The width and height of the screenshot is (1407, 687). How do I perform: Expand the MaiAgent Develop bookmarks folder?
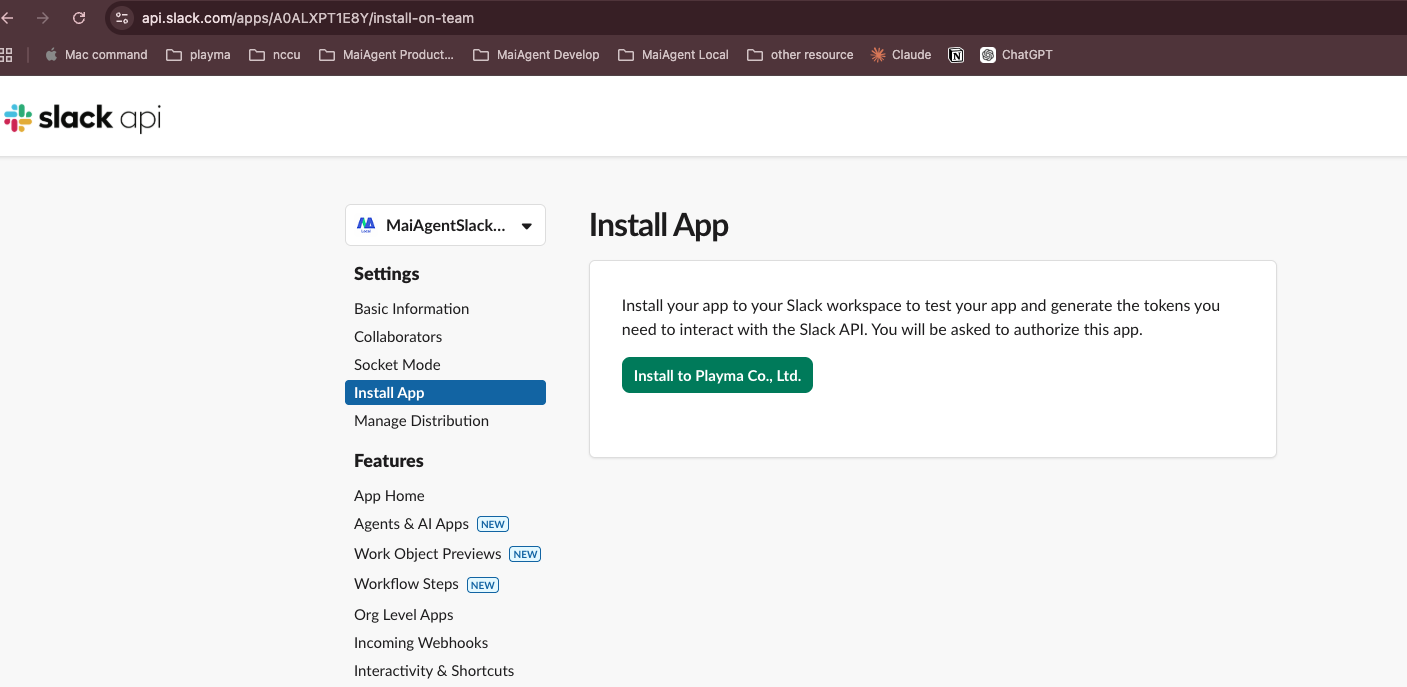(536, 55)
